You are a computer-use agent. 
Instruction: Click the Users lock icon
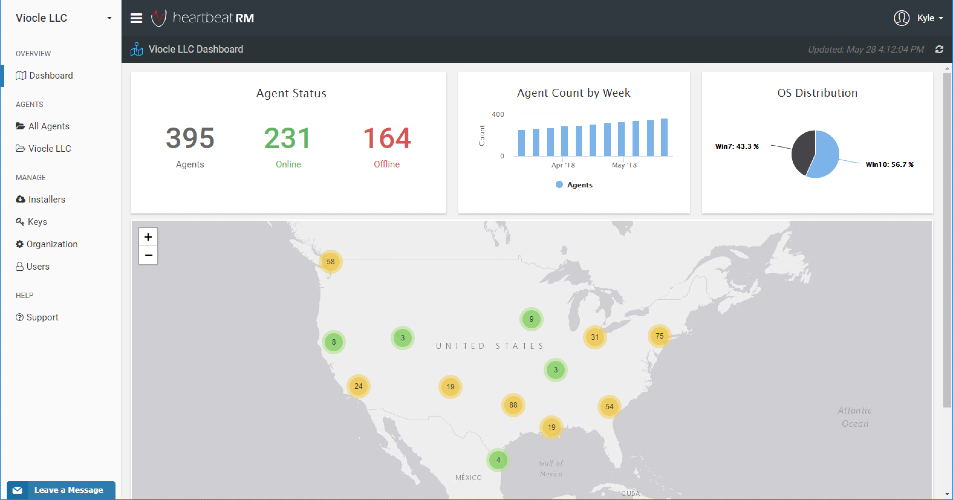point(19,267)
